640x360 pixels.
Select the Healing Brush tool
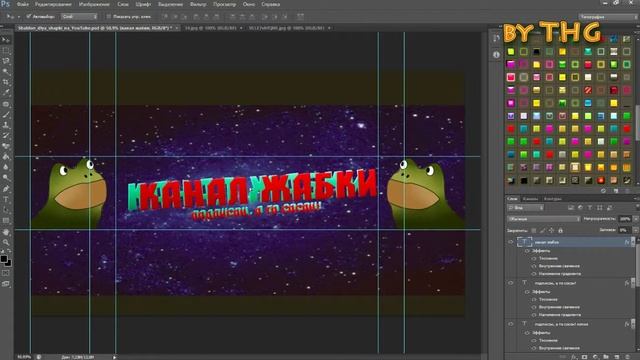click(x=6, y=104)
